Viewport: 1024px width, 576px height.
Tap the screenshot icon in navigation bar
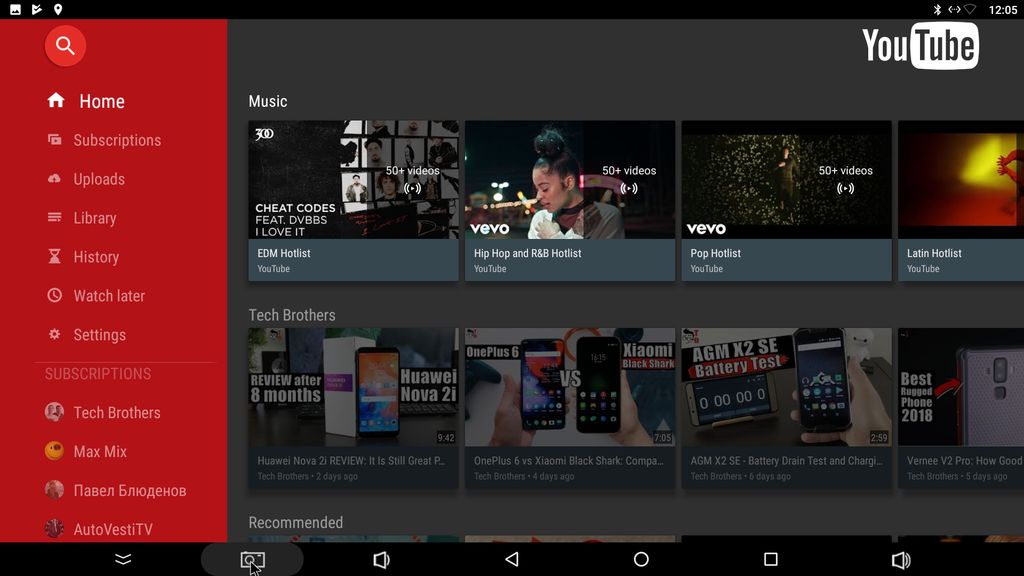pyautogui.click(x=252, y=560)
